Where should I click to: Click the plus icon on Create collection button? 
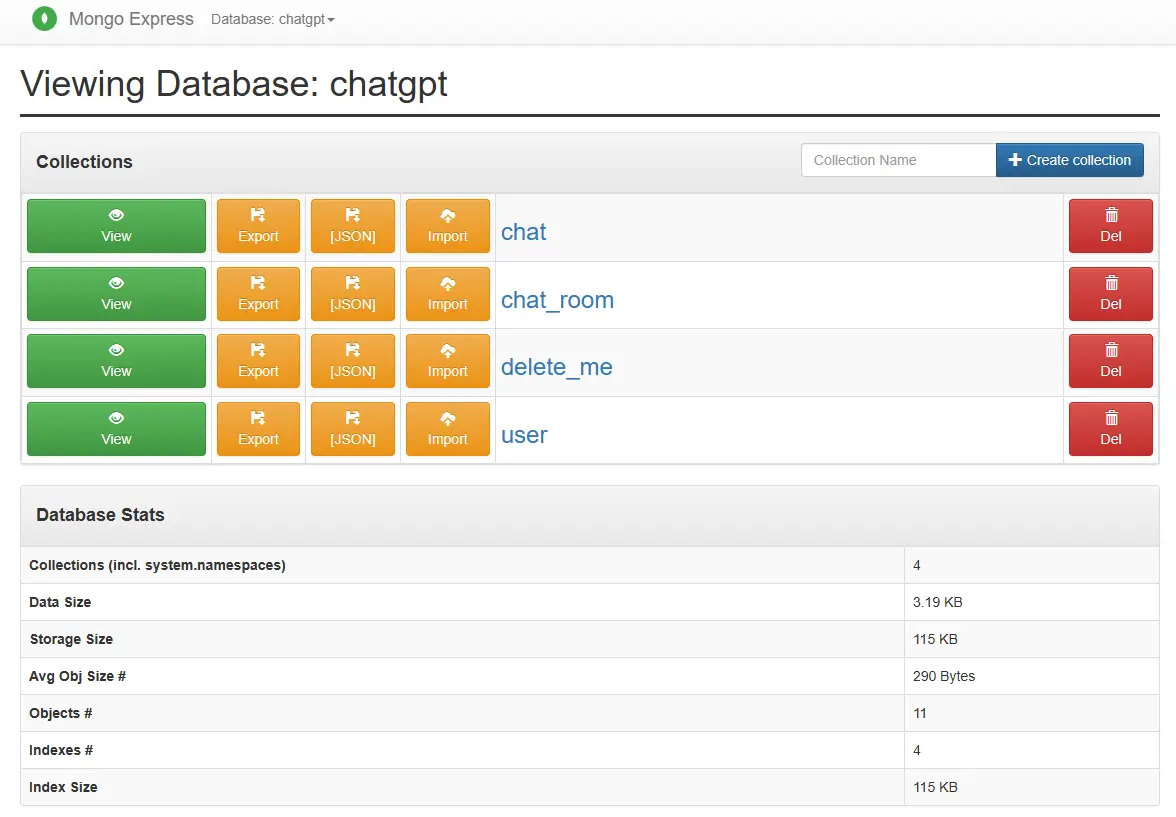tap(1014, 159)
